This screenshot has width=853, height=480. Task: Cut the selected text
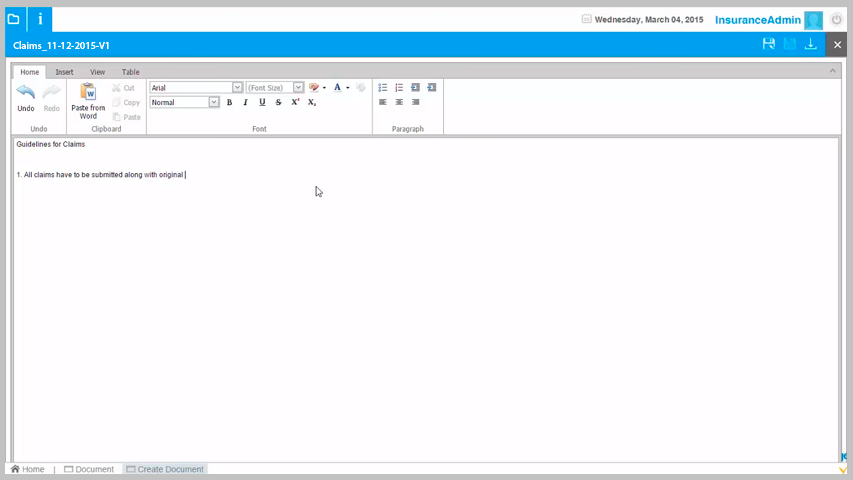tap(124, 88)
